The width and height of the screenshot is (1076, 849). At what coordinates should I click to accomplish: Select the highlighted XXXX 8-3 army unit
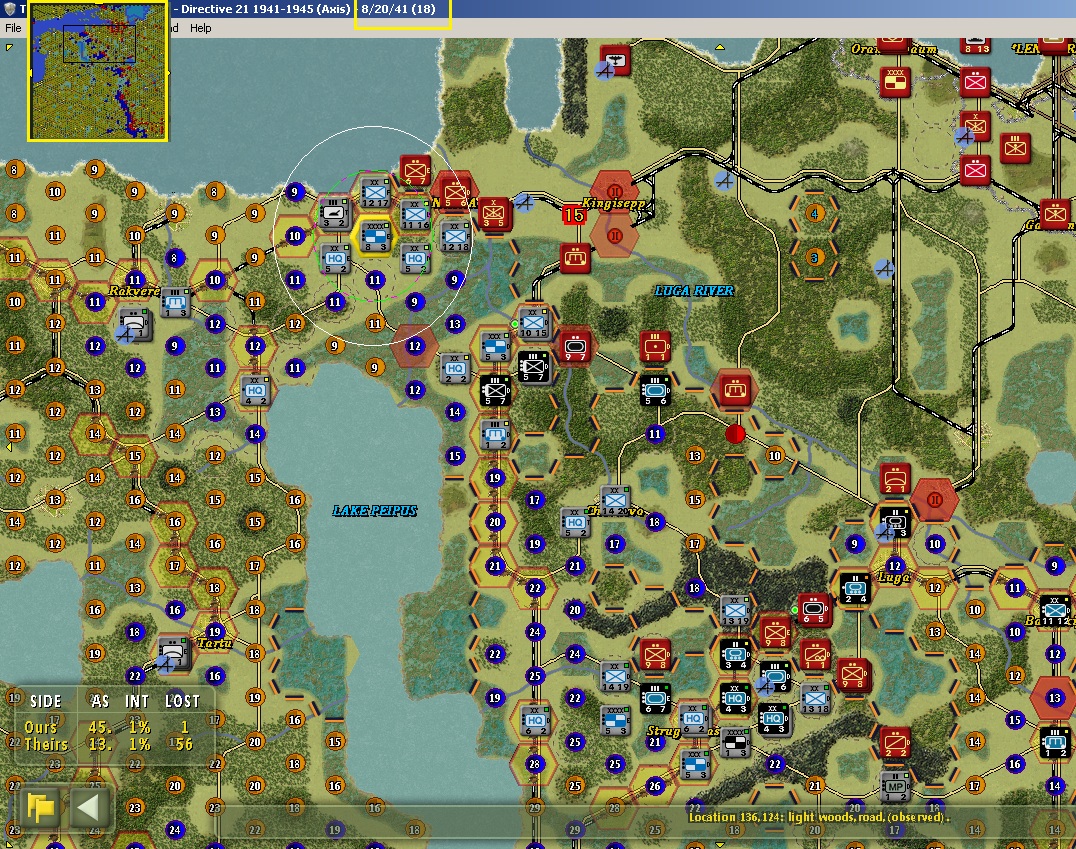375,236
